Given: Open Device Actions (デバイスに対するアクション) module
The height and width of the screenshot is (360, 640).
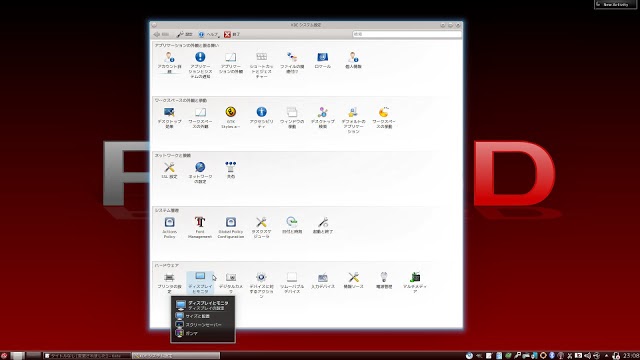Looking at the screenshot, I should click(262, 285).
